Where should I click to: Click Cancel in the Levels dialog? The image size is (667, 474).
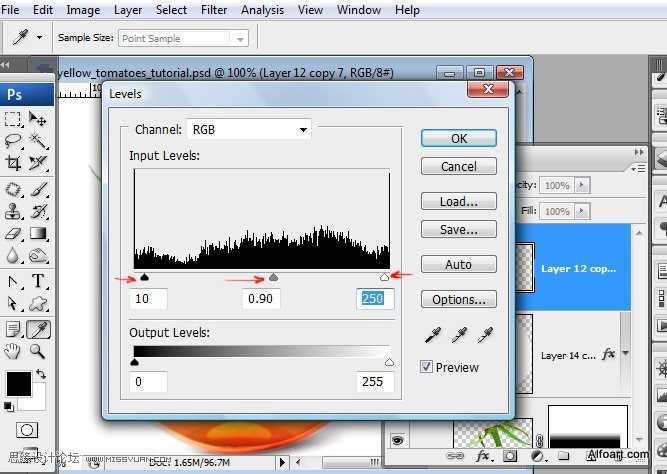pos(459,166)
